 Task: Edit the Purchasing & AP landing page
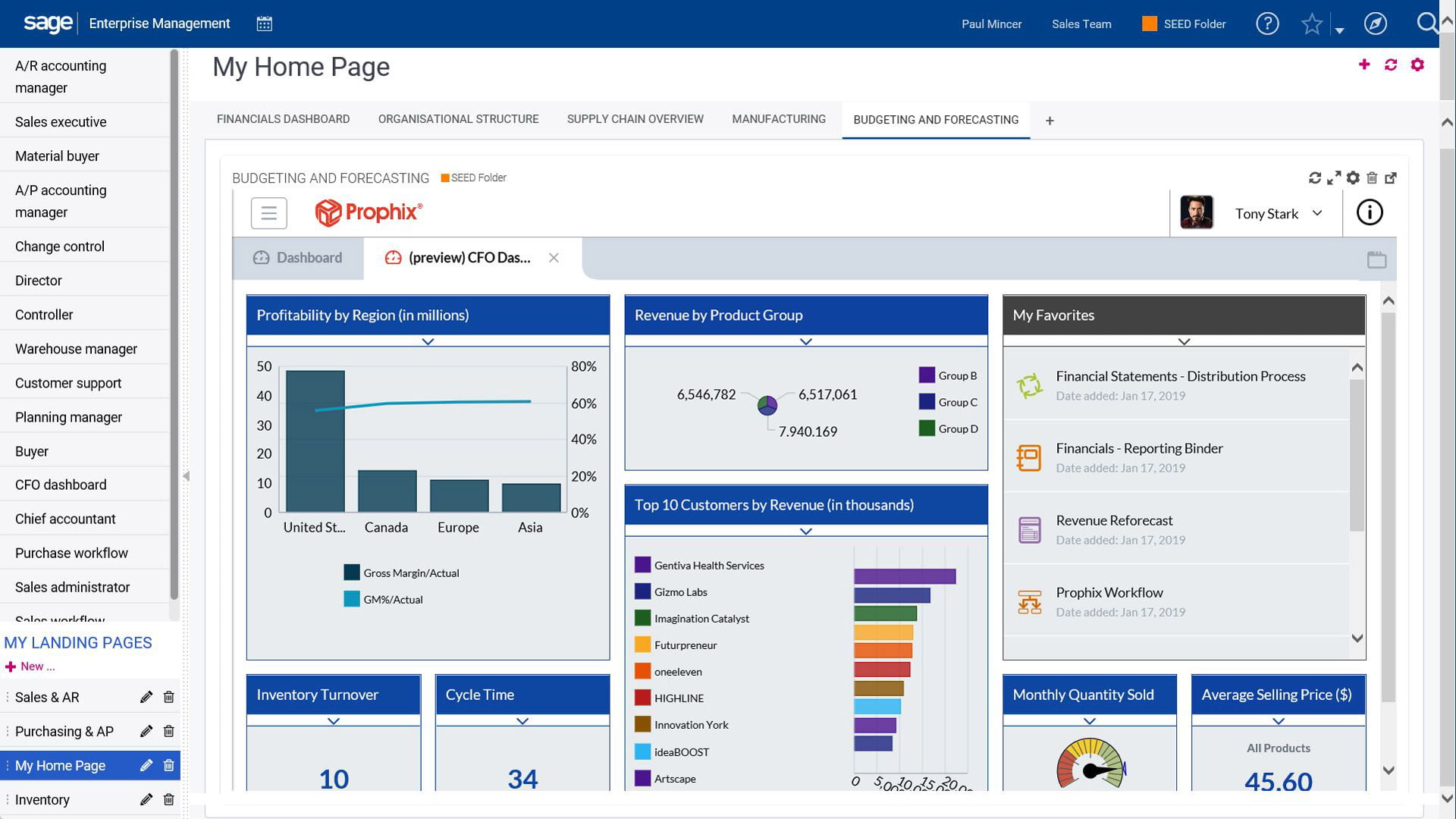(146, 731)
